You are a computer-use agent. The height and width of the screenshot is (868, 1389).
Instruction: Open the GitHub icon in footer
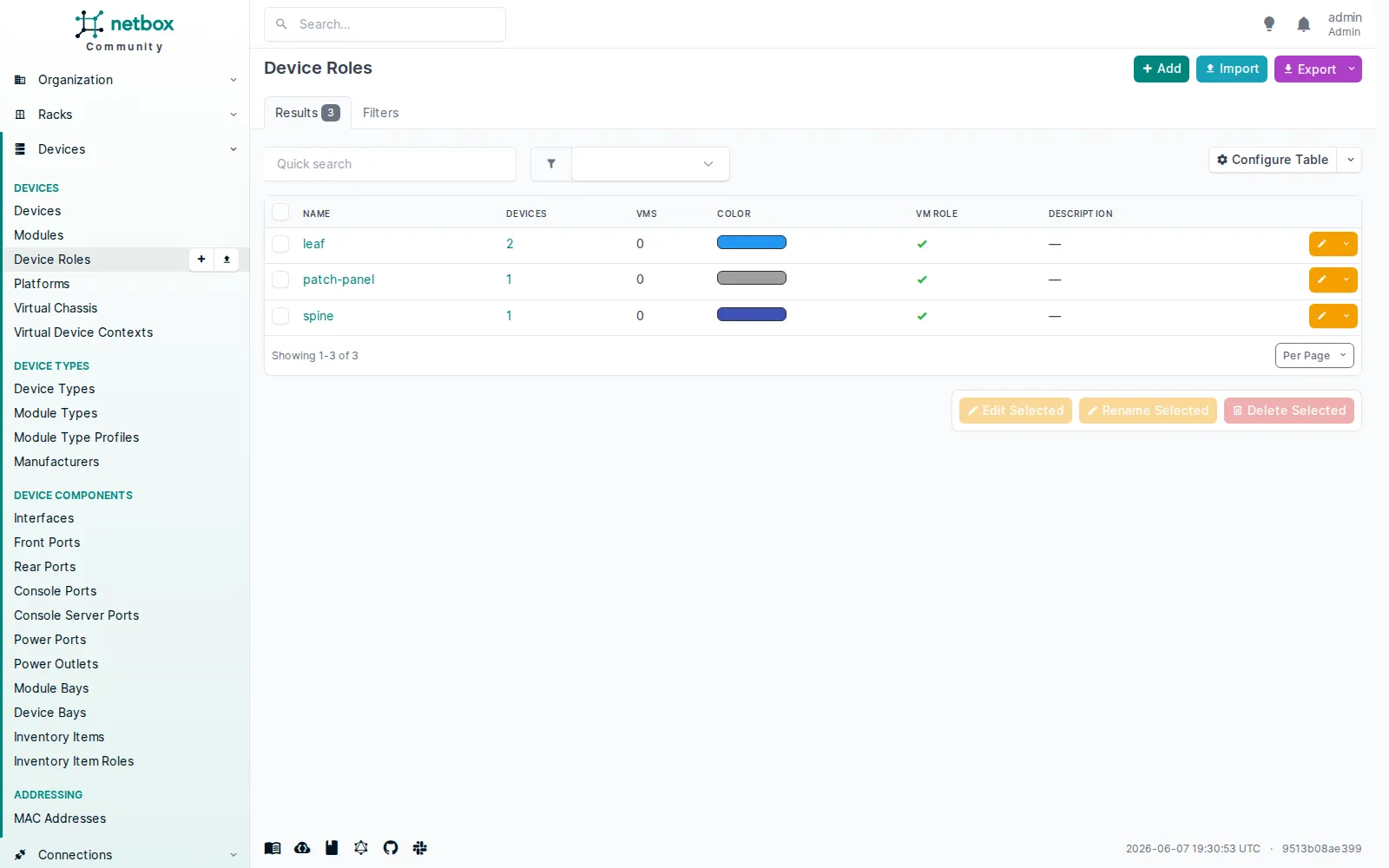click(391, 848)
